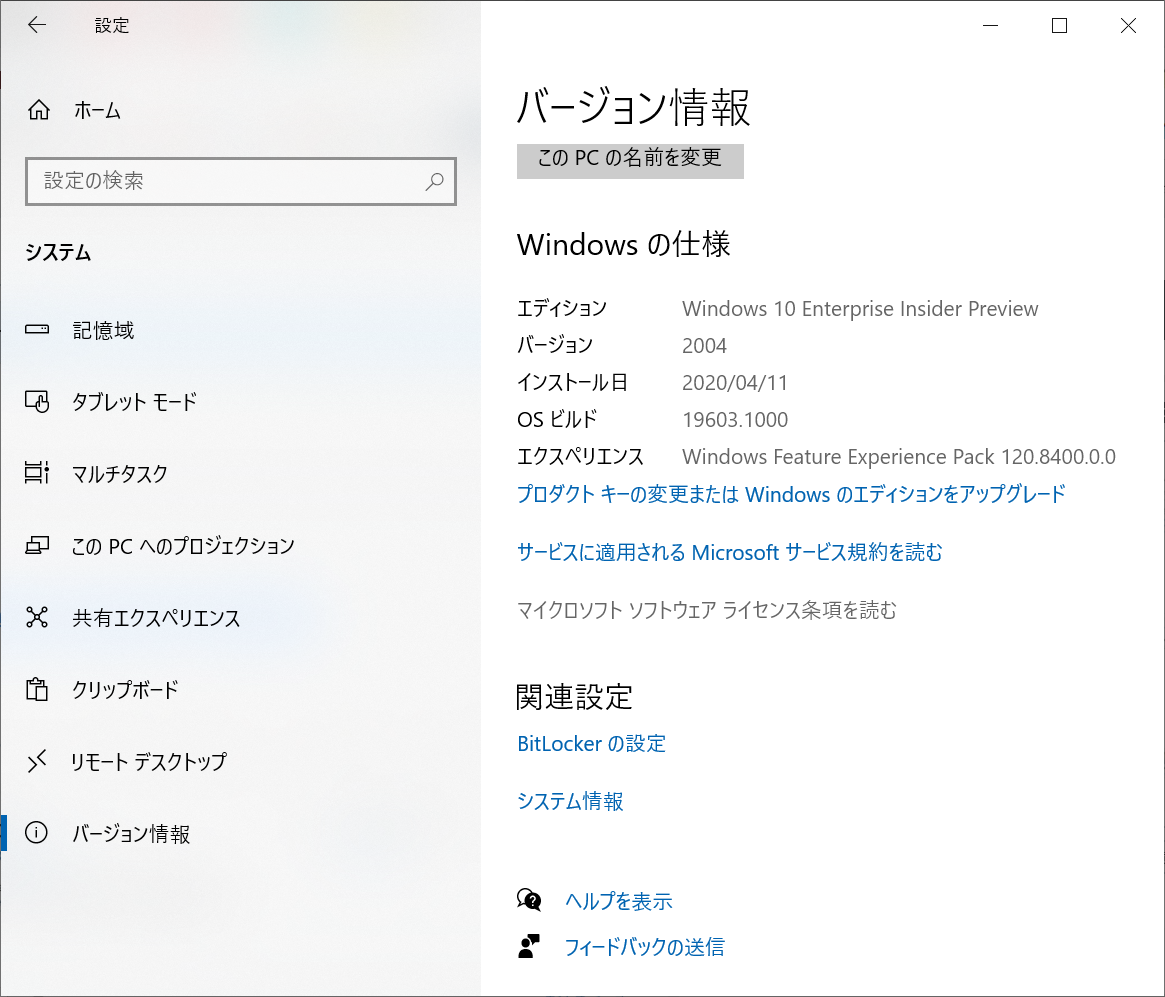Click the タブレット モード icon
This screenshot has height=997, width=1165.
pyautogui.click(x=37, y=401)
